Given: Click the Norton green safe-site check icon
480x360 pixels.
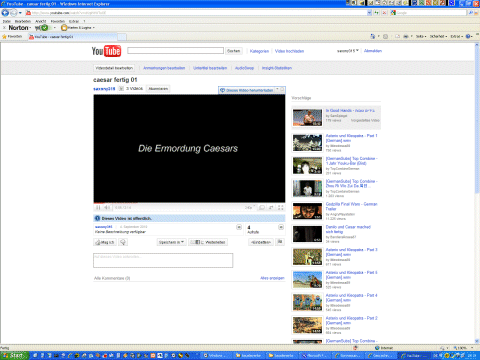Looking at the screenshot, I should pos(44,28).
